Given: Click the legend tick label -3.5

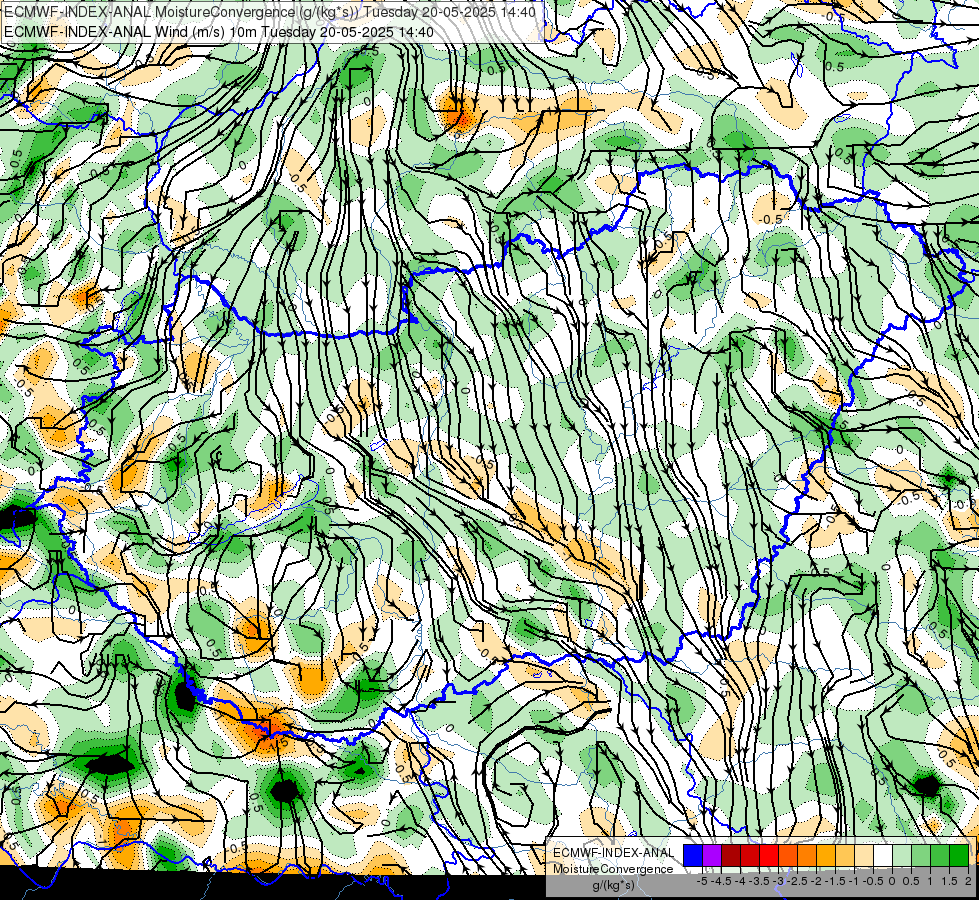Looking at the screenshot, I should tap(759, 881).
